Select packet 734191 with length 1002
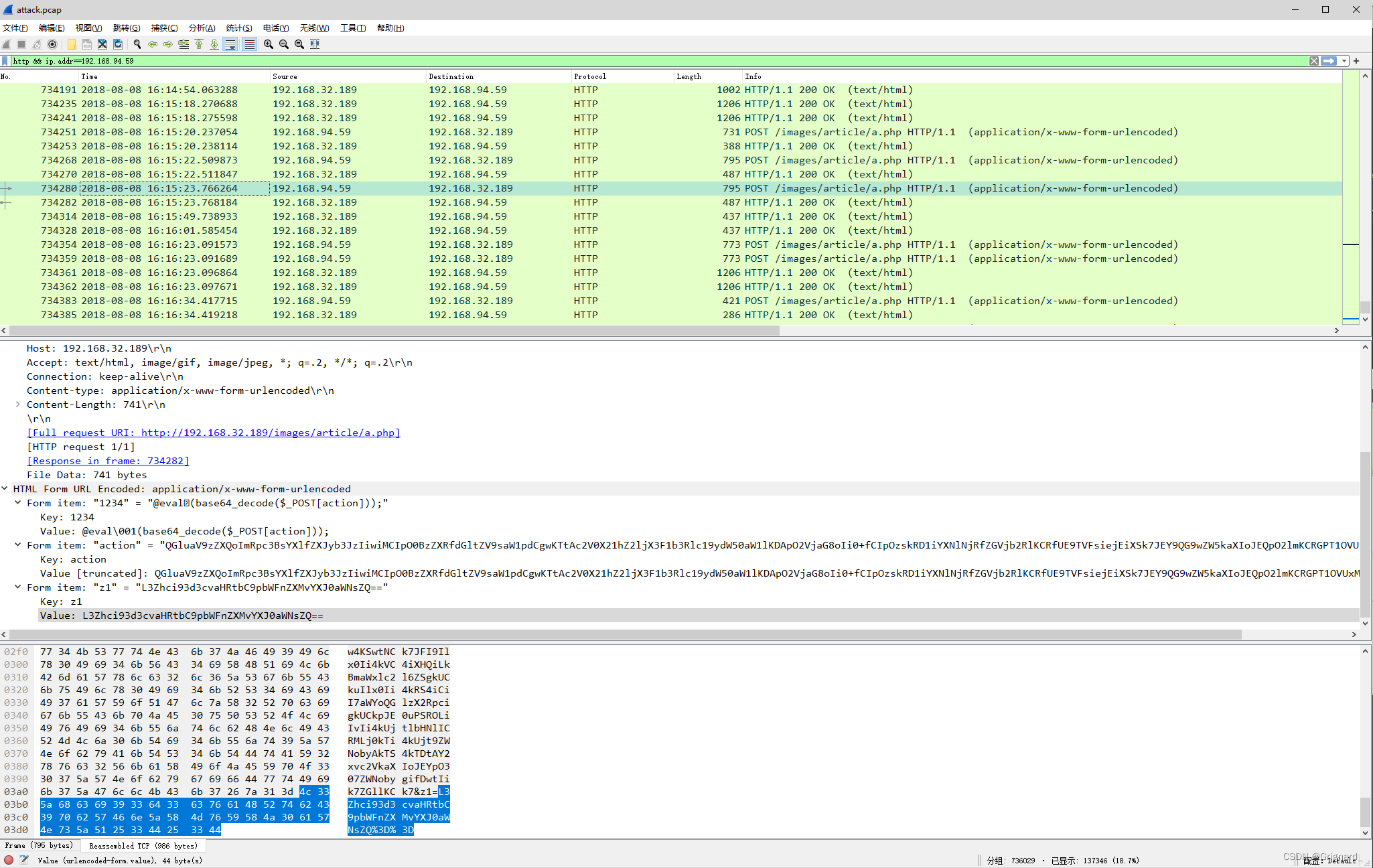 (671, 90)
